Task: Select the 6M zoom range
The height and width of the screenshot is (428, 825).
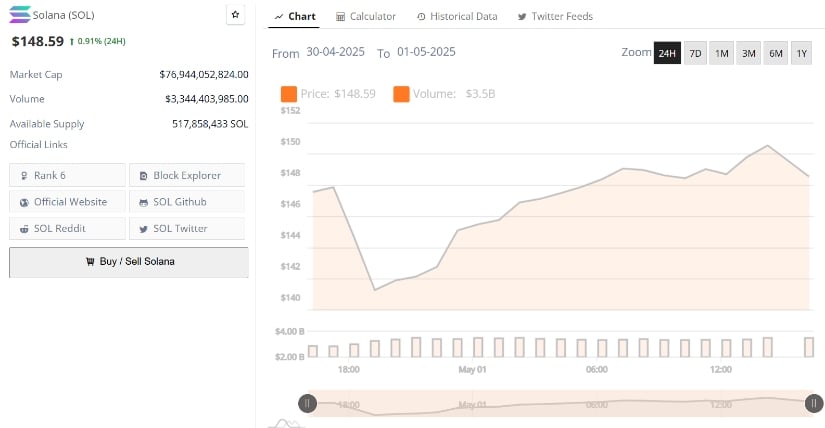Action: [776, 53]
